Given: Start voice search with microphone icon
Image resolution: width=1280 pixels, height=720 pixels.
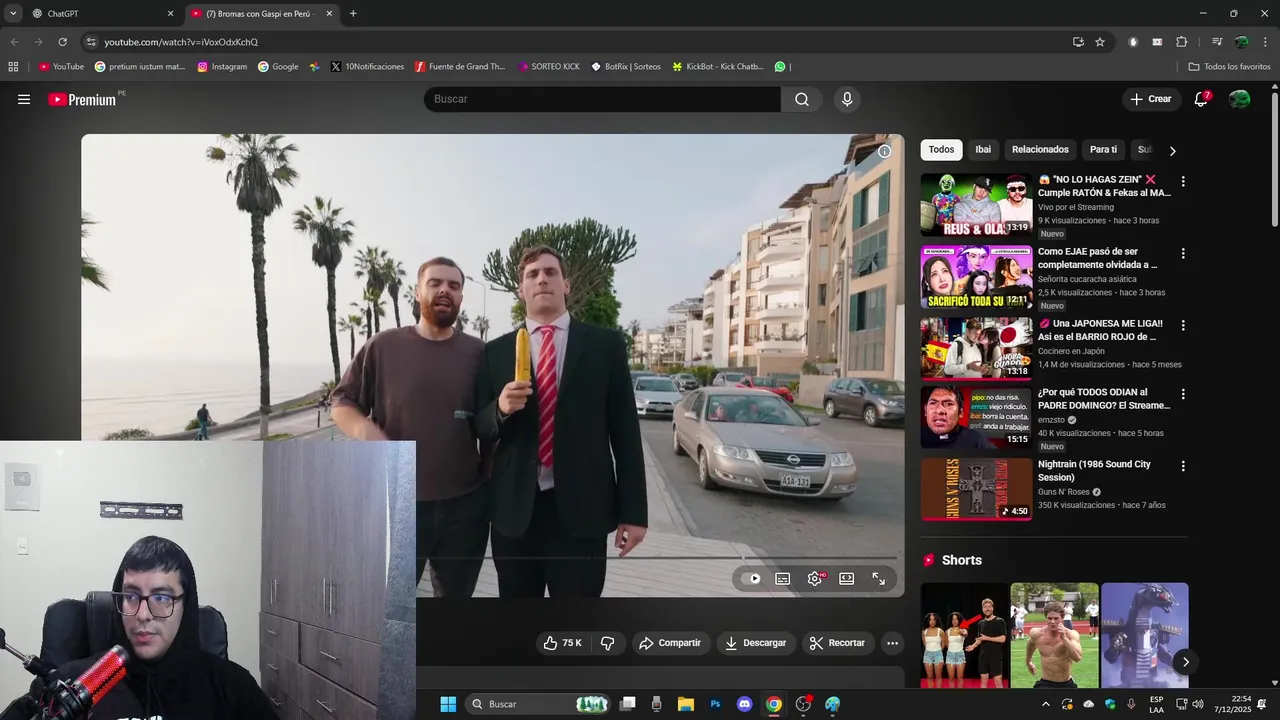Looking at the screenshot, I should pyautogui.click(x=847, y=99).
